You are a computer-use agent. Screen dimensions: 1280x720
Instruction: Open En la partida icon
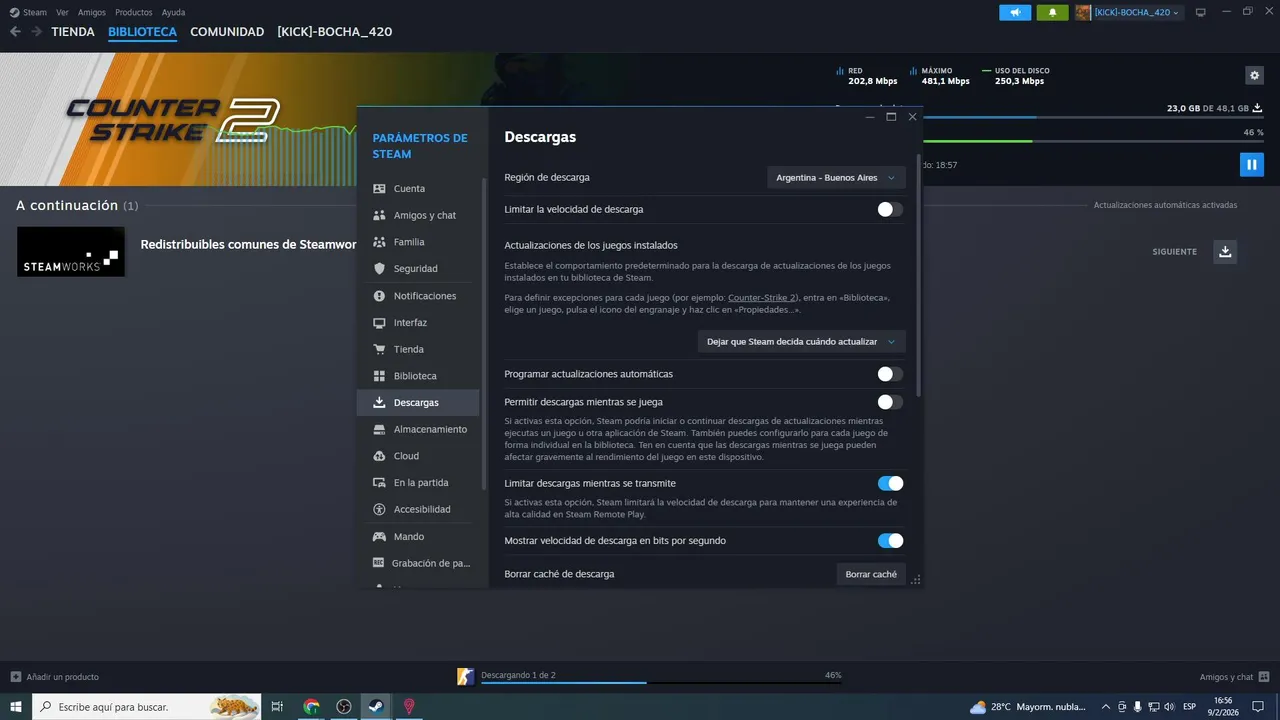379,483
